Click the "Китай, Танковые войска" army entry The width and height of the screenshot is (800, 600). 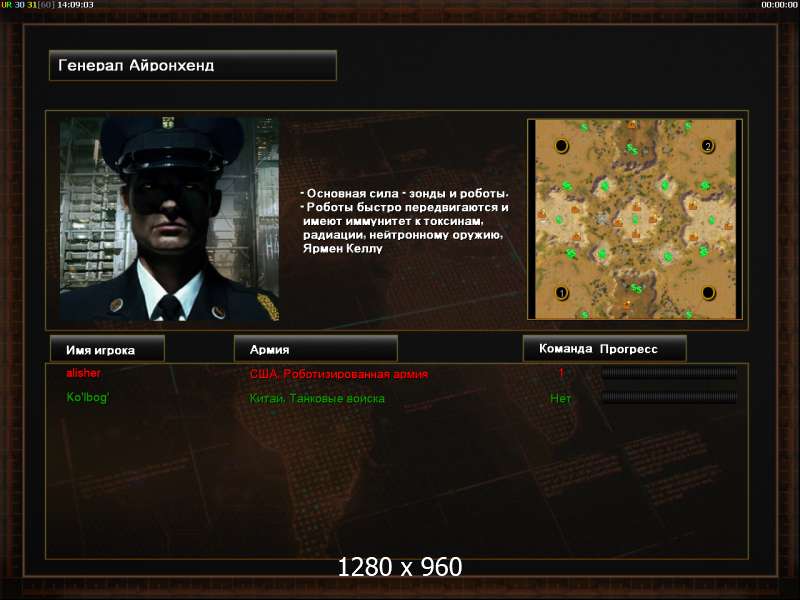pos(317,398)
